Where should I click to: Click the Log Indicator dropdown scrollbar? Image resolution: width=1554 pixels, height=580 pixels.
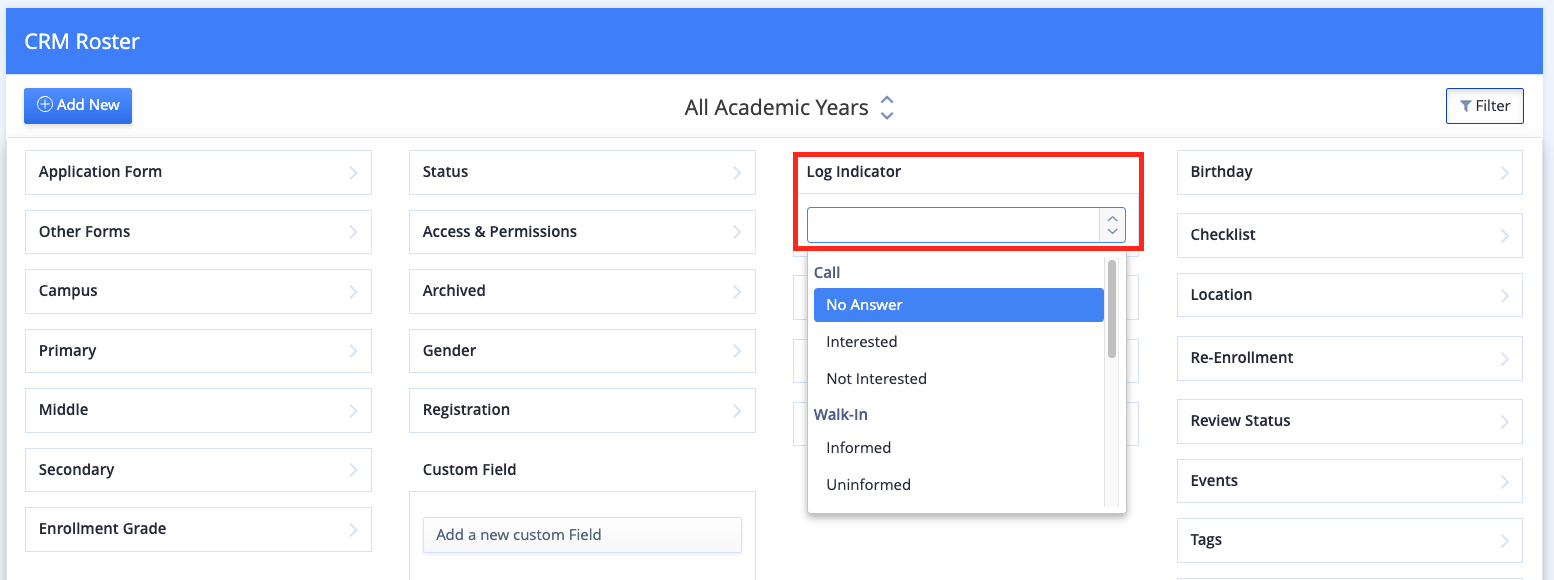point(1112,308)
